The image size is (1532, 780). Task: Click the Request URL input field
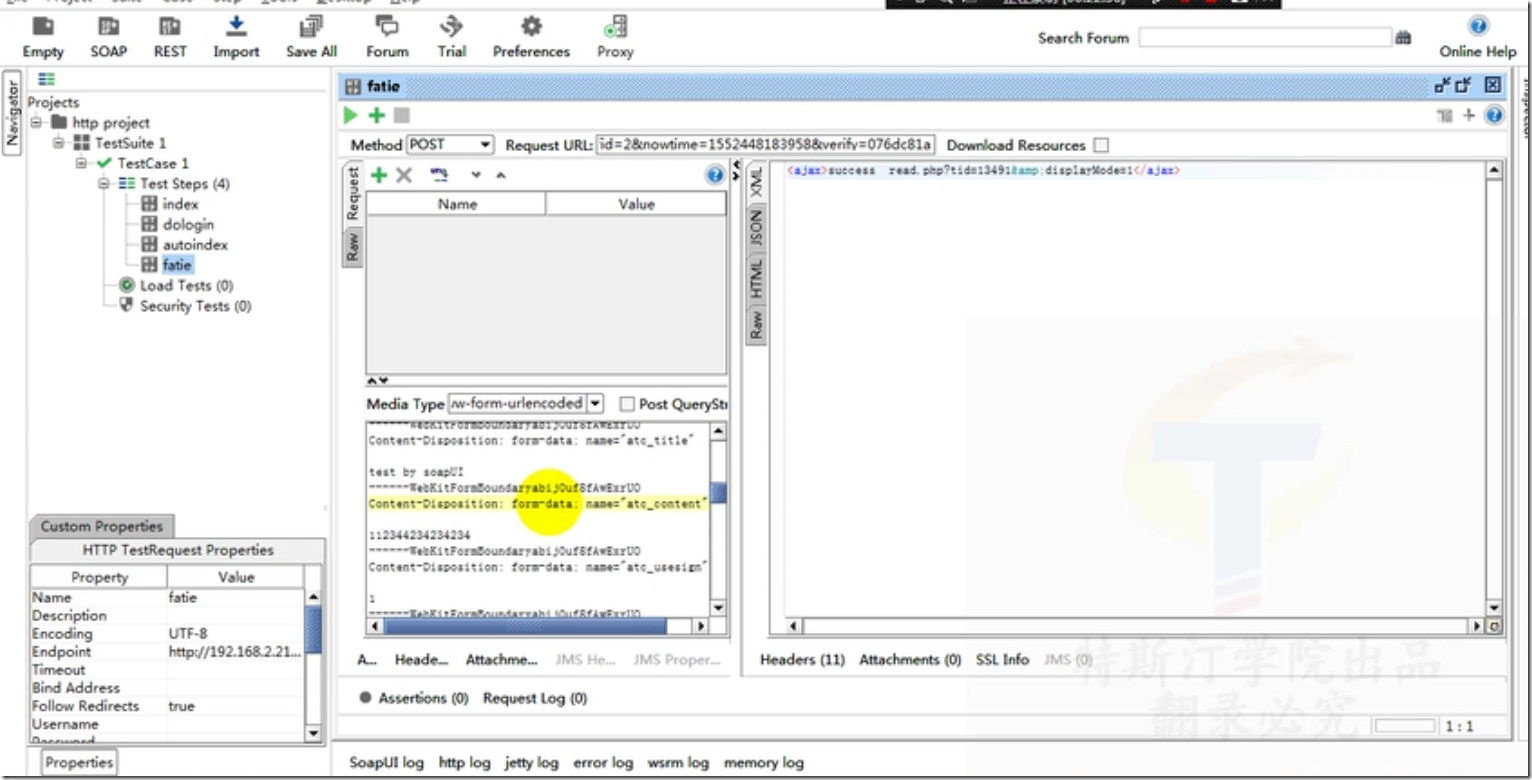(x=766, y=145)
